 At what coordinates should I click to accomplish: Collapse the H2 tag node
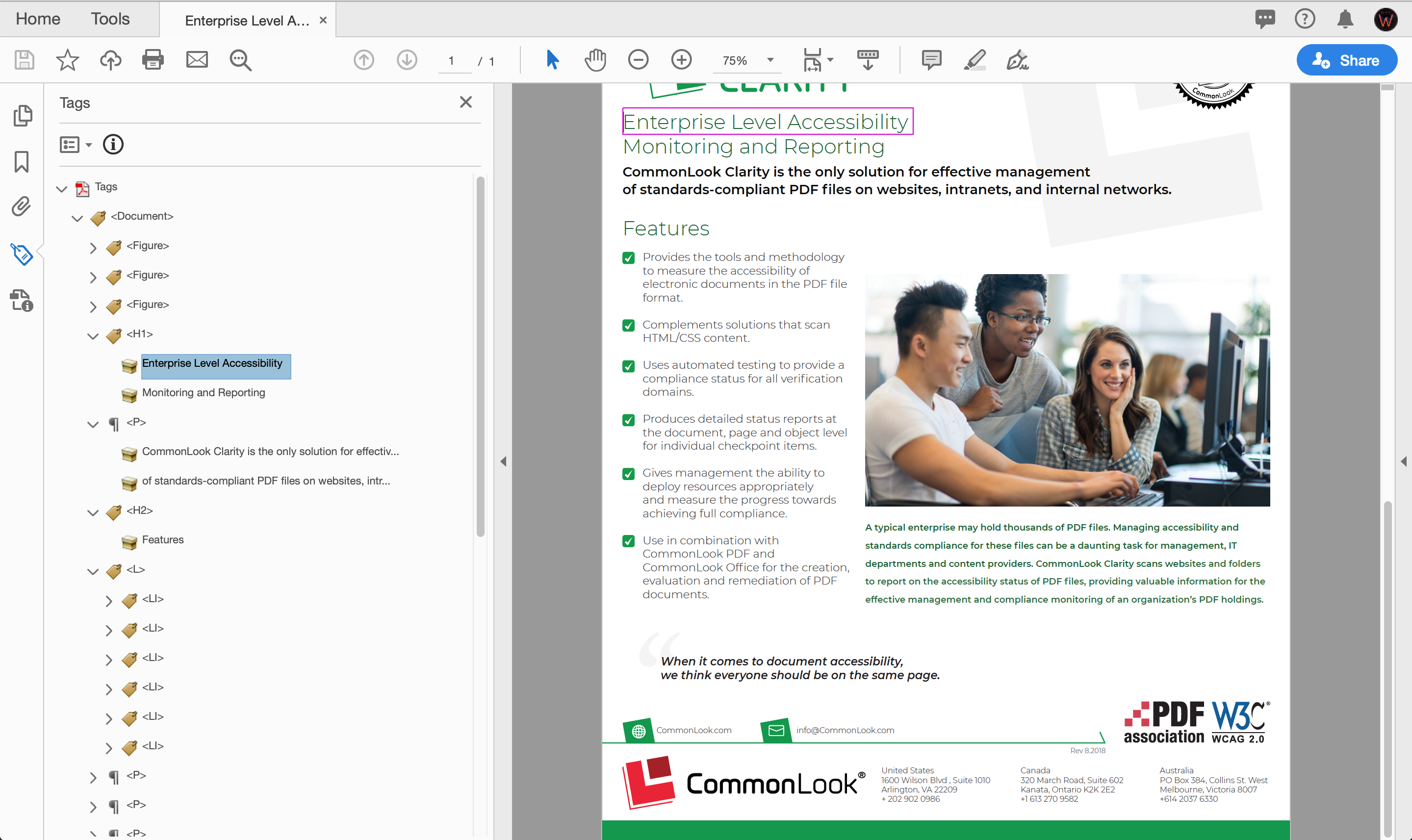point(93,512)
